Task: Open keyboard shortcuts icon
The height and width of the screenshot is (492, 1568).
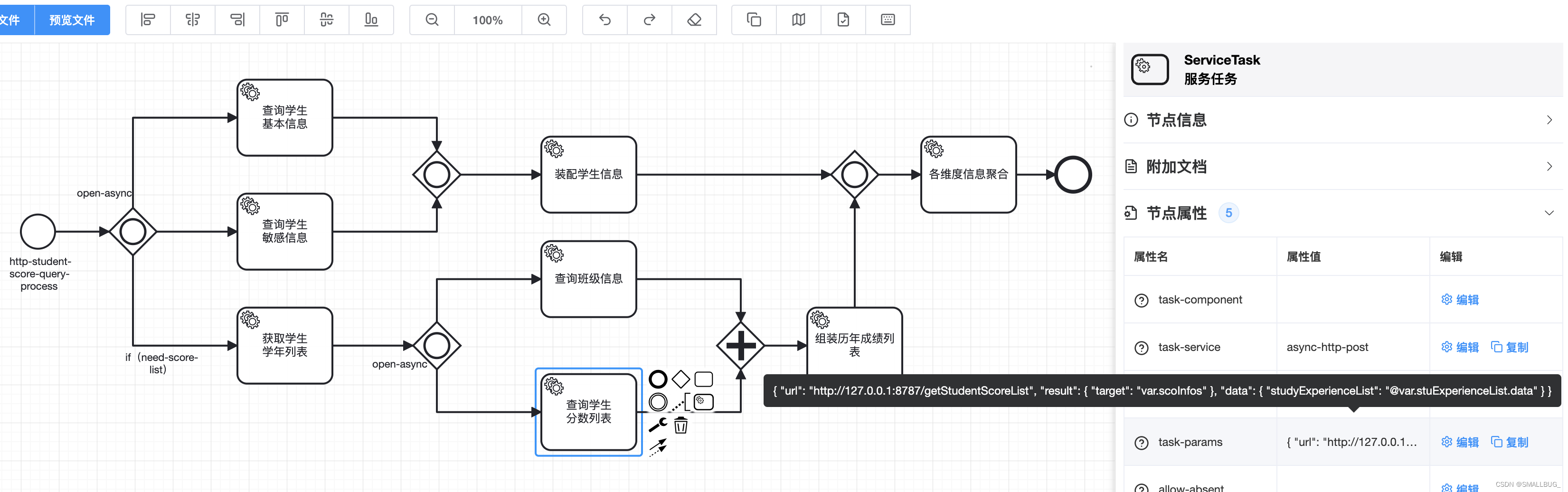Action: tap(888, 20)
